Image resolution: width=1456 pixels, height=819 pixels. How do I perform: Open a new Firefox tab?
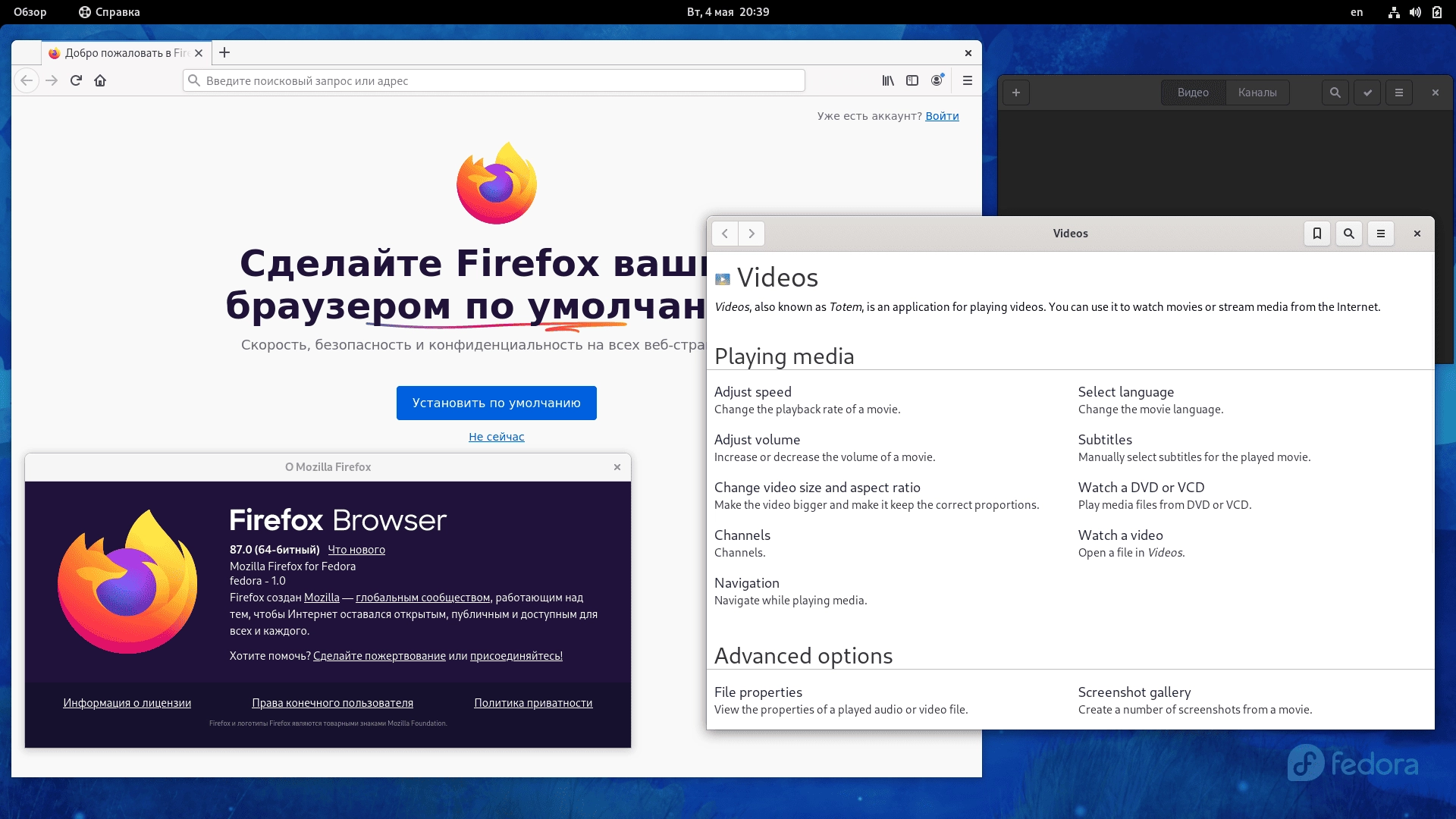click(224, 52)
